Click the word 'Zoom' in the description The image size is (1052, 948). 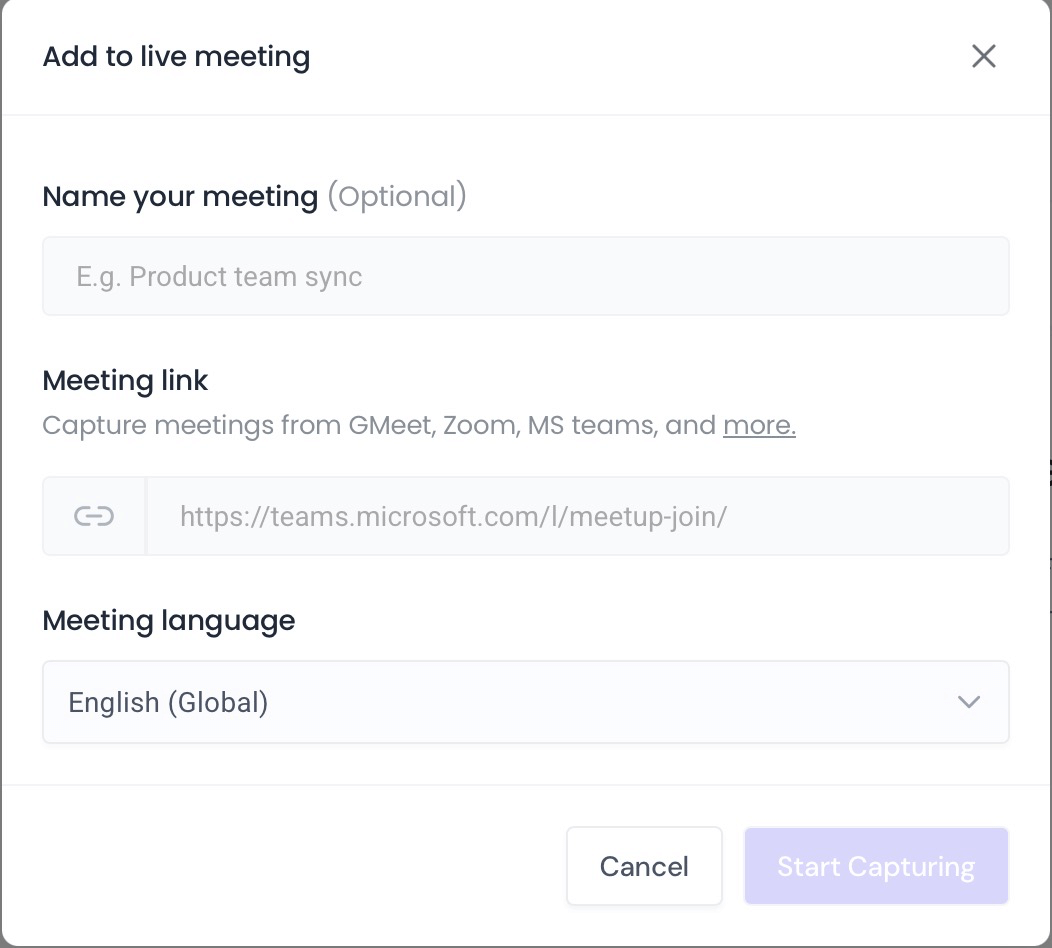[x=479, y=426]
